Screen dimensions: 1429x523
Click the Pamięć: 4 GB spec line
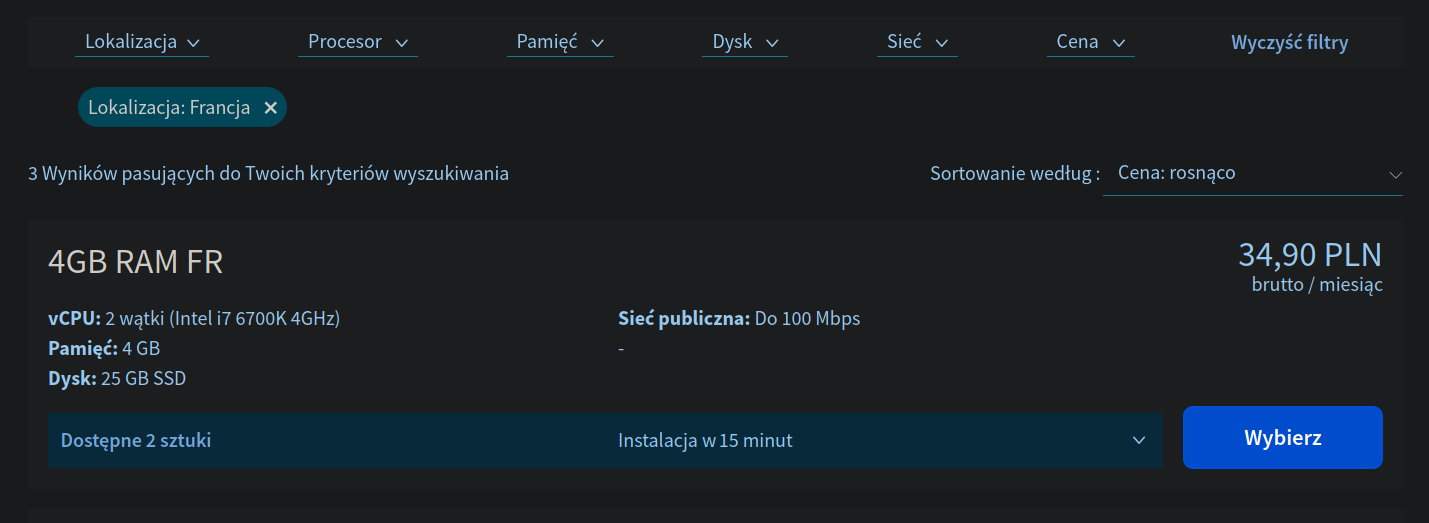(x=104, y=349)
